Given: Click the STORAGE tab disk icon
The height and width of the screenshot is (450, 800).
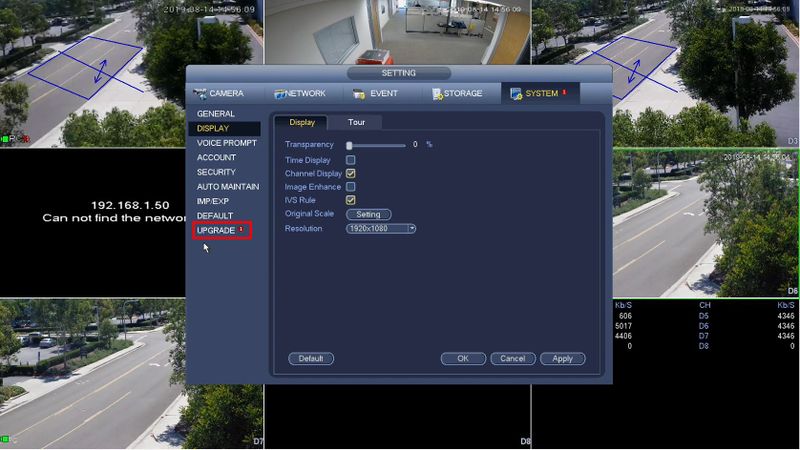Looking at the screenshot, I should [437, 94].
